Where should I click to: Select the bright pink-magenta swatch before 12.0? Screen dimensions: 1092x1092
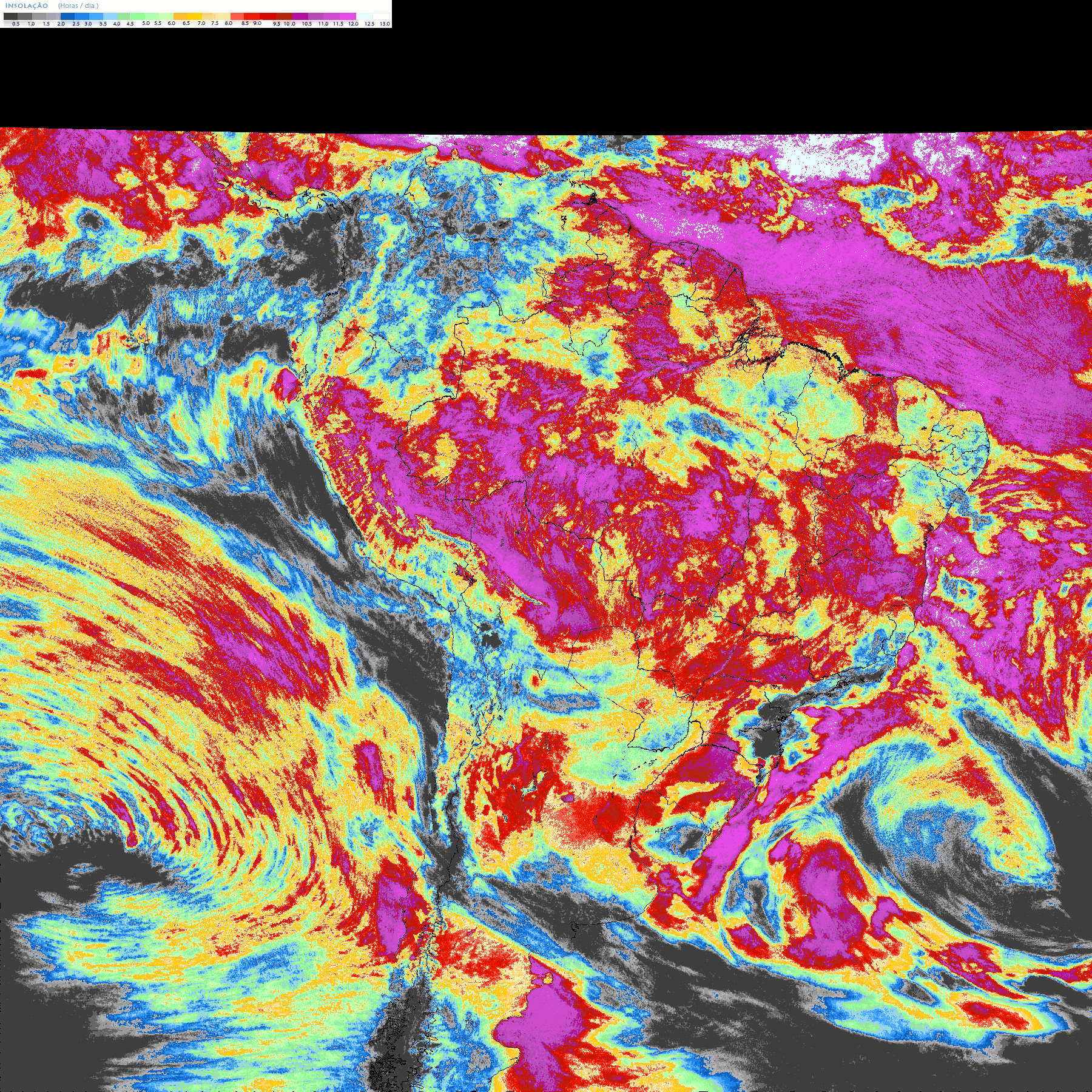click(348, 16)
